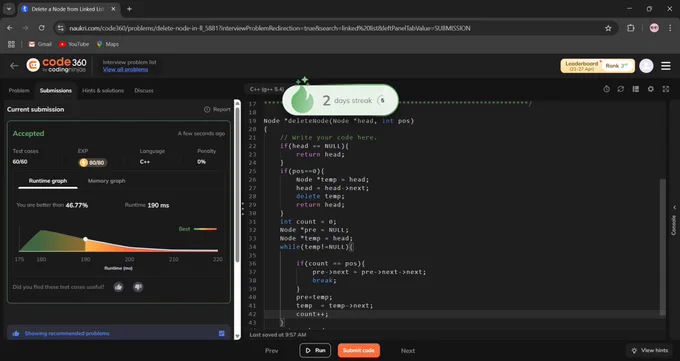Viewport: 680px width, 361px height.
Task: Reload the page in browser
Action: [41, 28]
